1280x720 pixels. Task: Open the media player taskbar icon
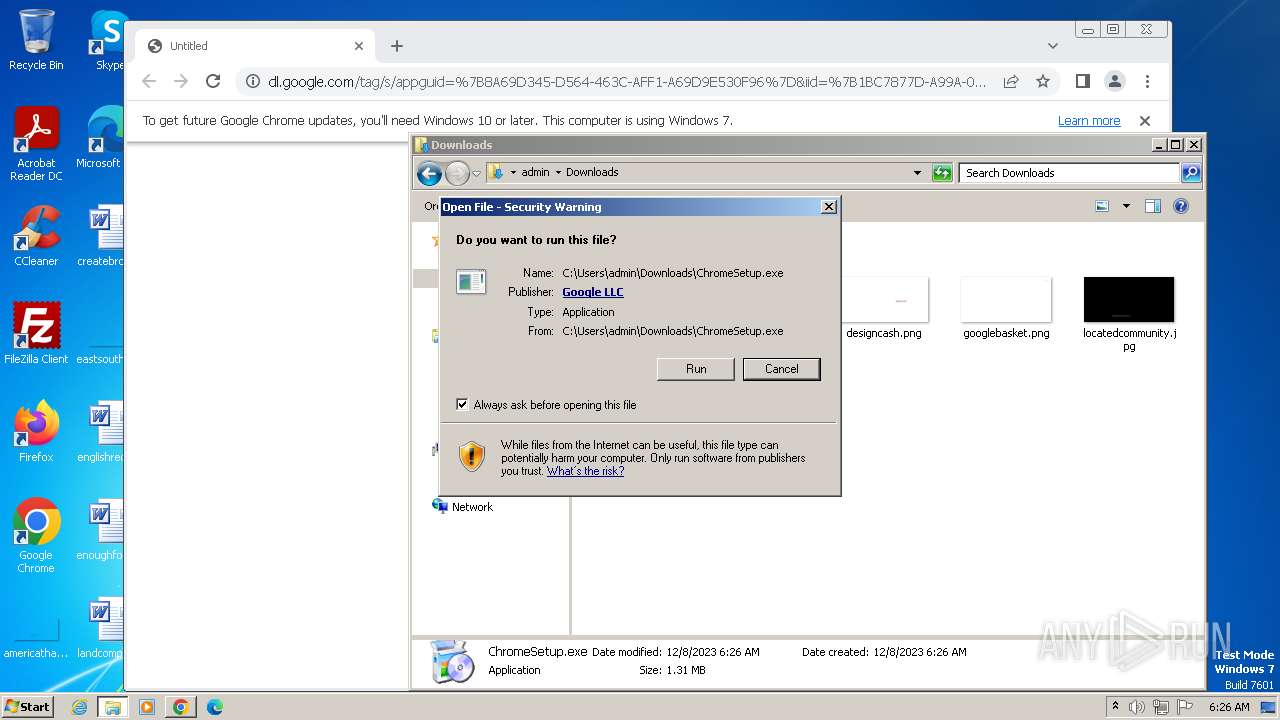coord(147,707)
